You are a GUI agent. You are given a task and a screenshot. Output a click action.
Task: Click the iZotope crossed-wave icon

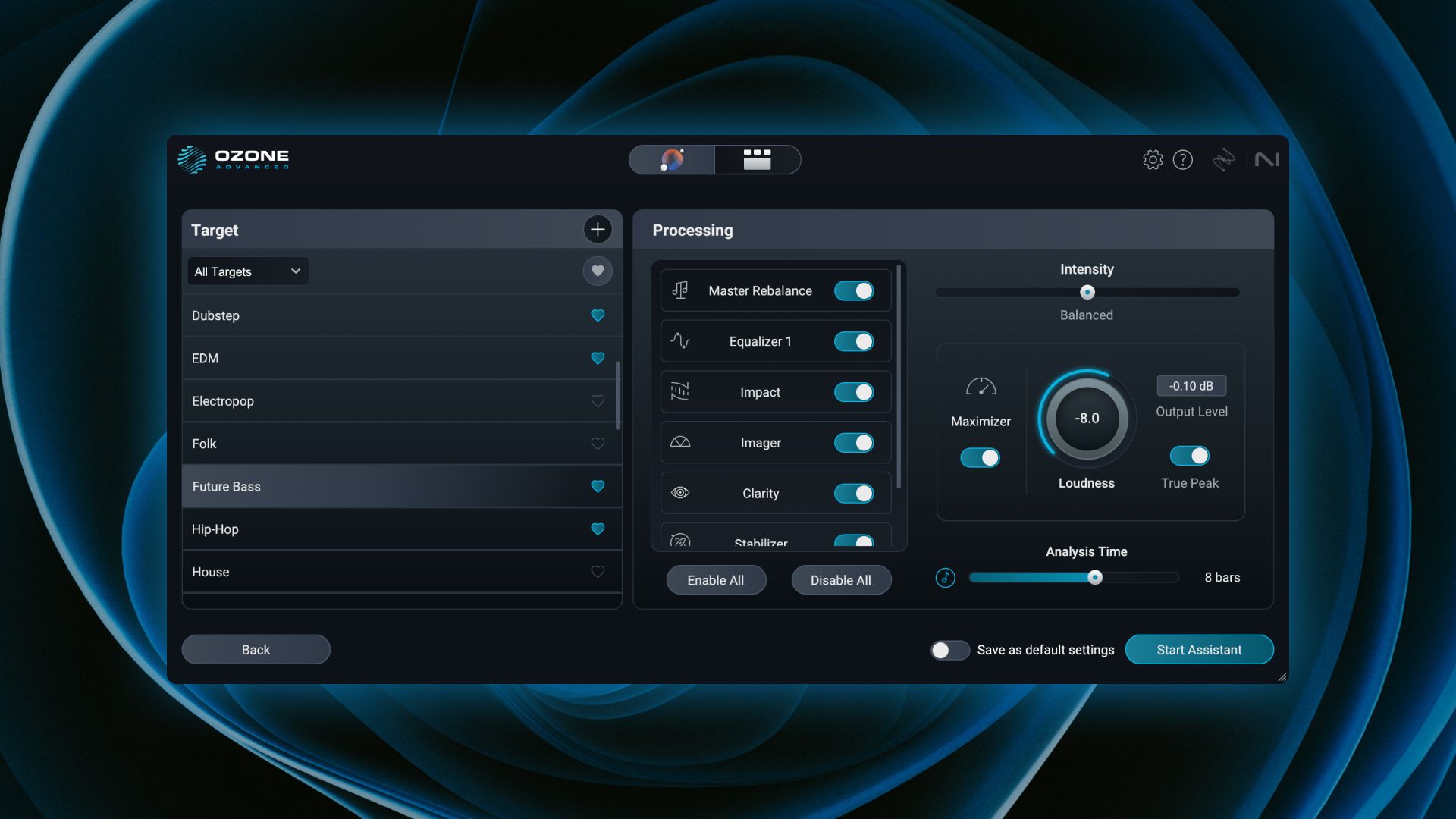point(1223,160)
